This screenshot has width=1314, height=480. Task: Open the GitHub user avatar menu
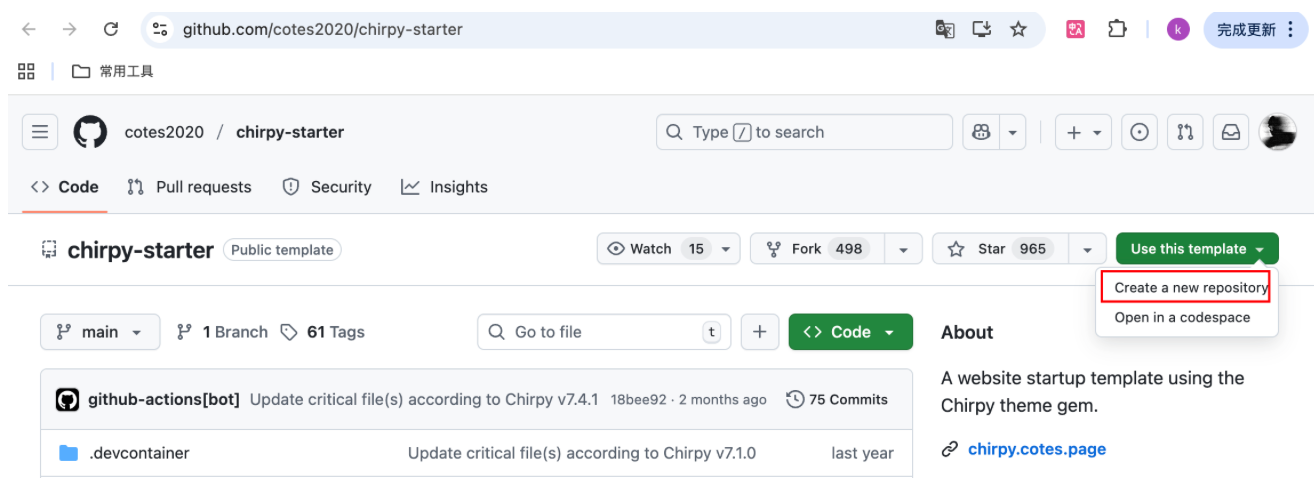1278,132
